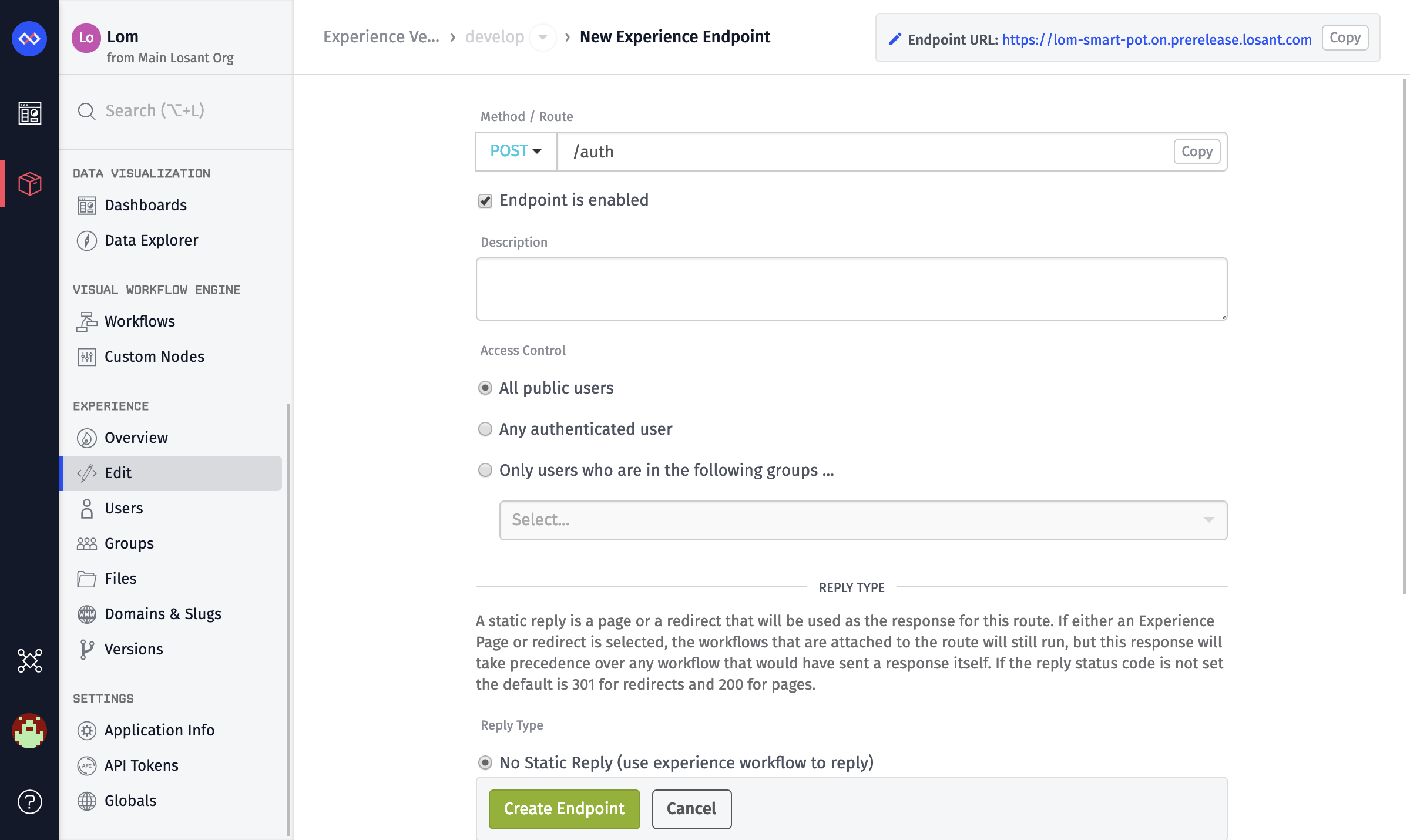1410x840 pixels.
Task: Click the pencil icon beside Endpoint URL
Action: (895, 39)
